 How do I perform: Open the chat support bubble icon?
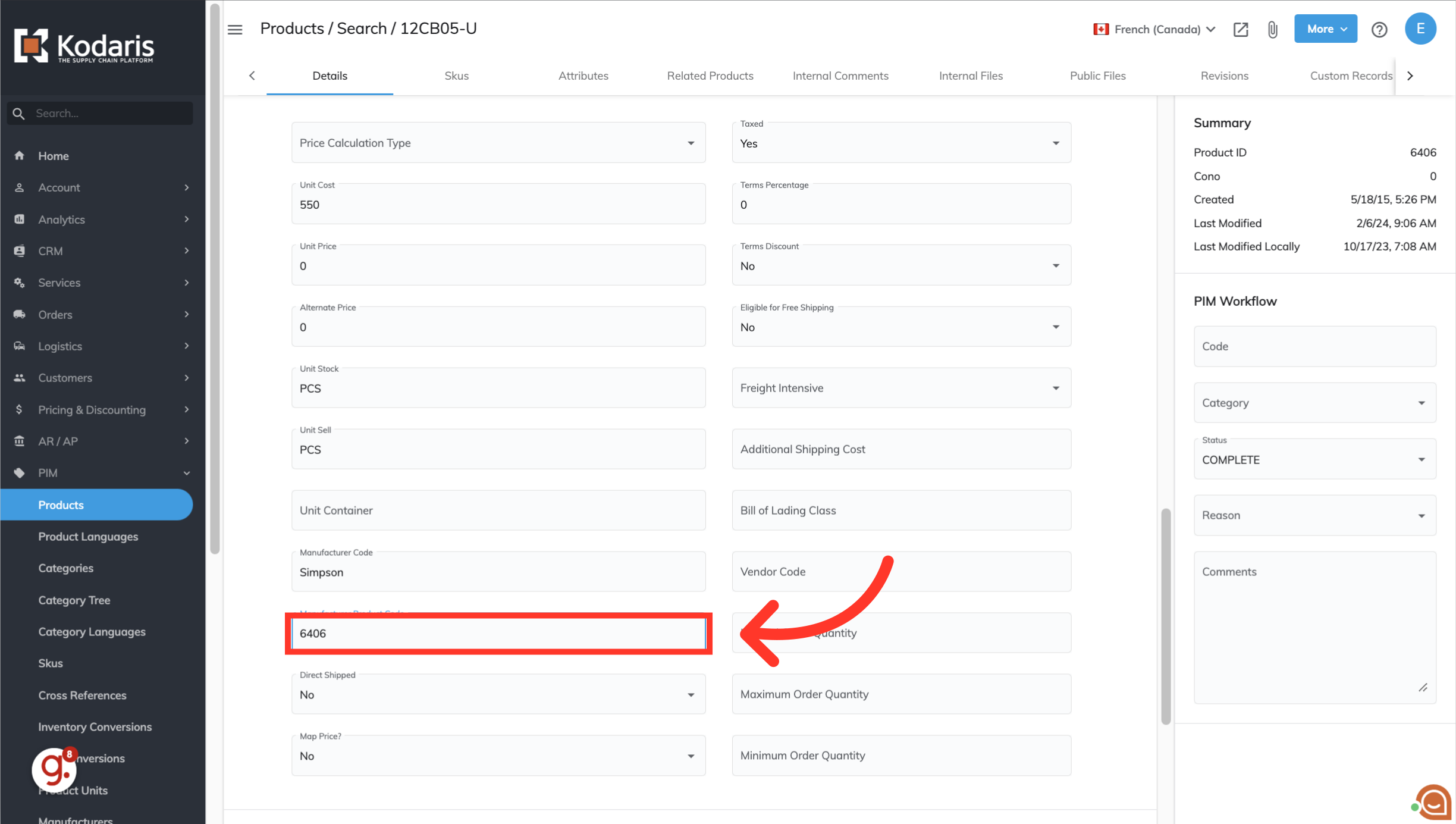[1433, 802]
